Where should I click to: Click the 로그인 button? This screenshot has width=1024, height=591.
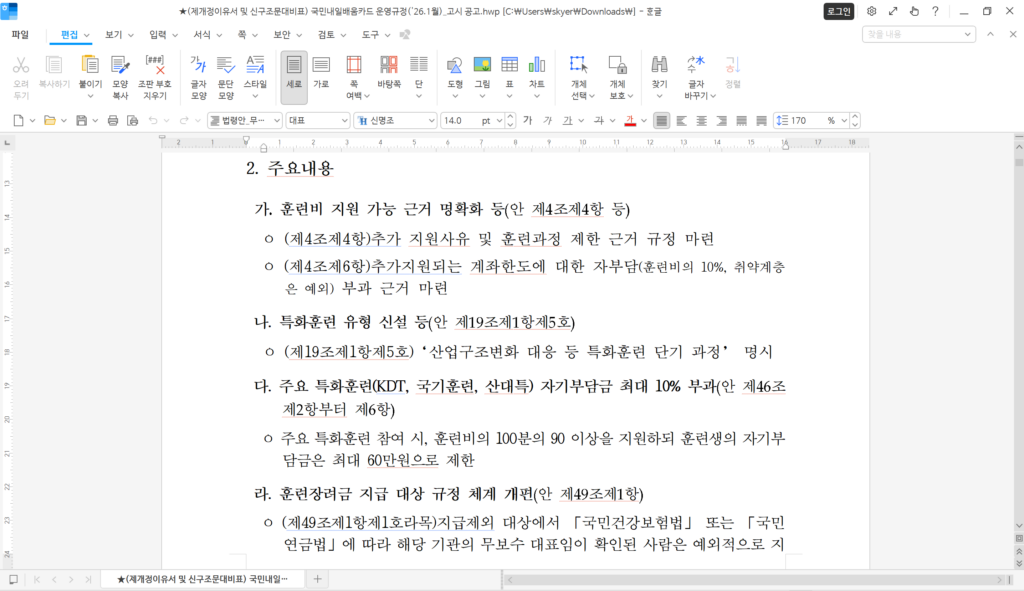point(838,12)
